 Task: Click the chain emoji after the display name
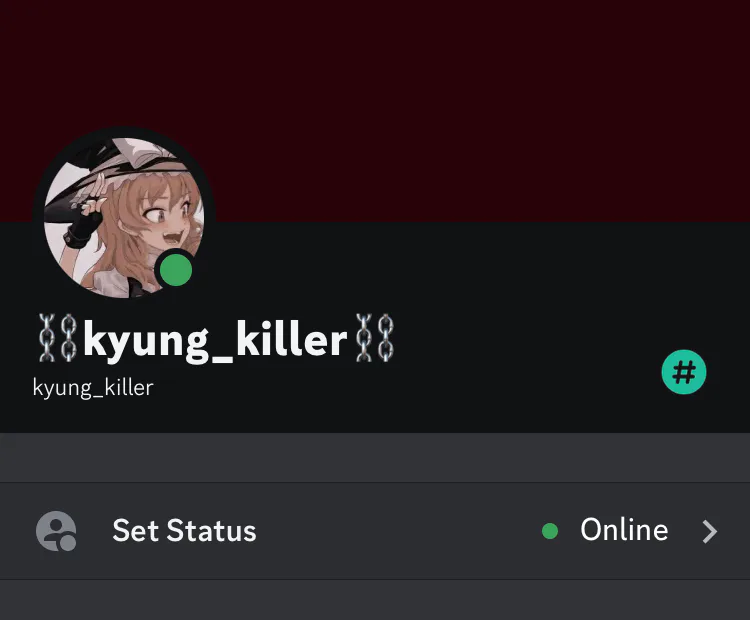pos(375,338)
